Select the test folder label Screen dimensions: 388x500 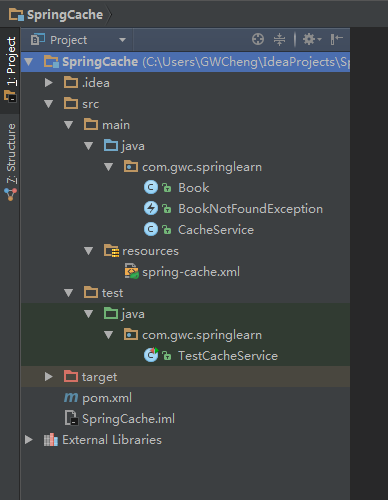click(x=112, y=293)
